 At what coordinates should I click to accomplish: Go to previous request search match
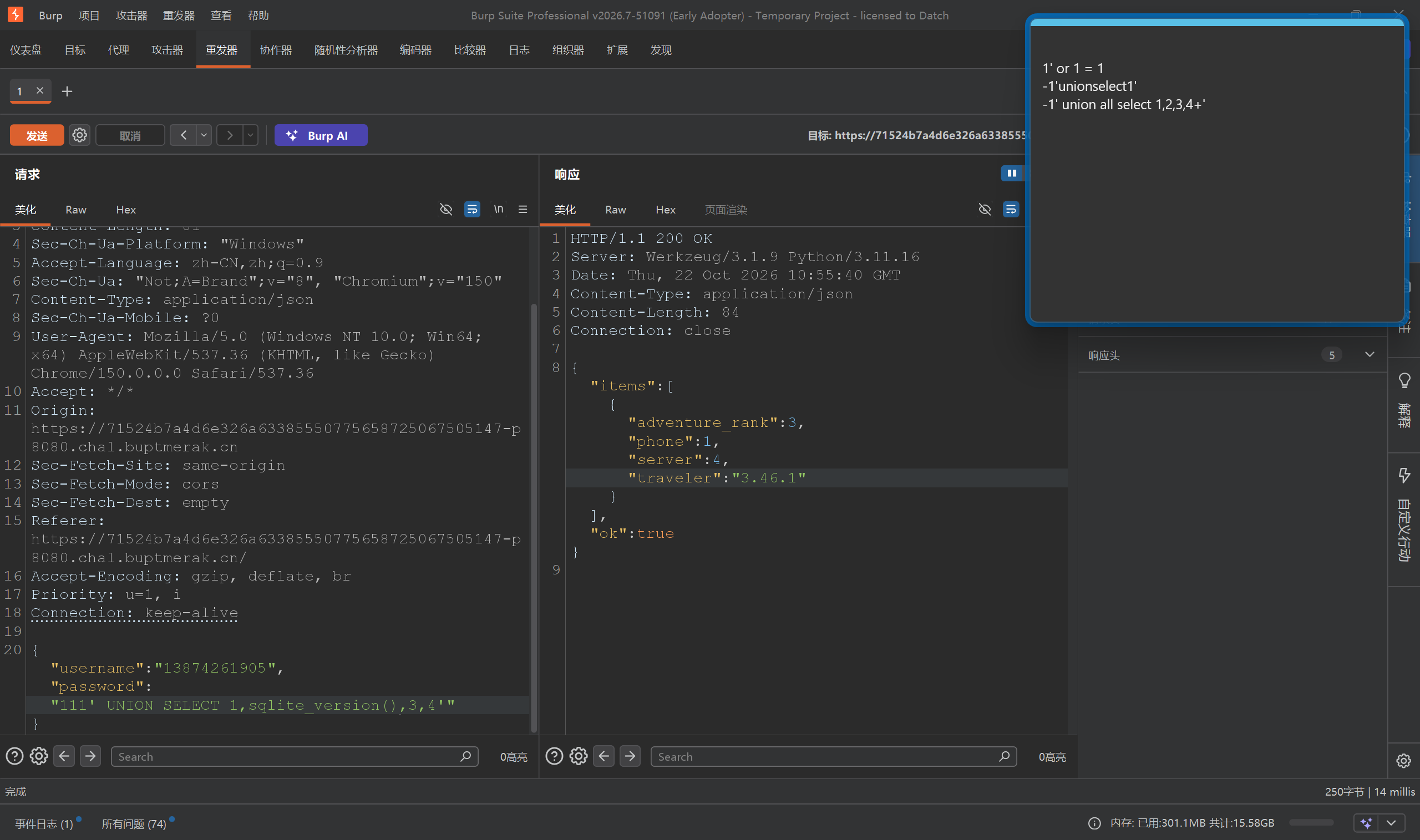[x=64, y=756]
